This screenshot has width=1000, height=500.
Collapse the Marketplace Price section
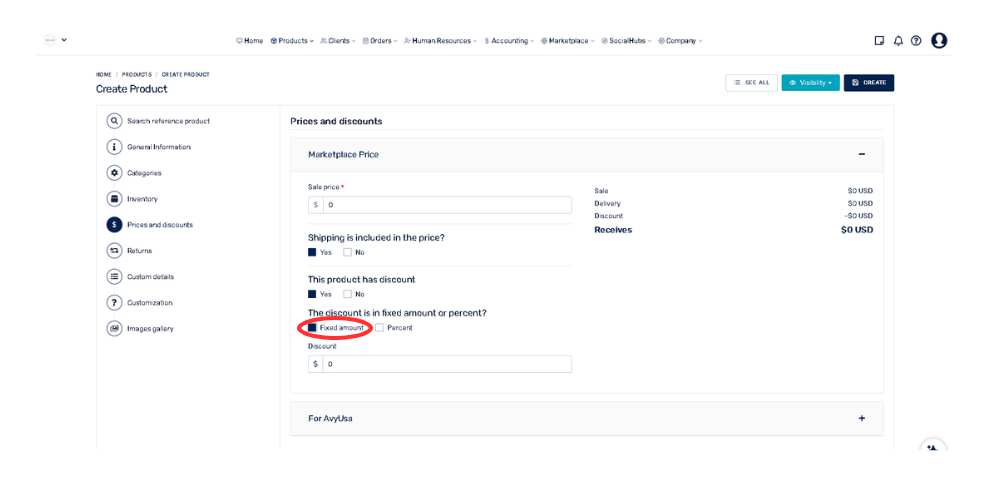tap(861, 155)
